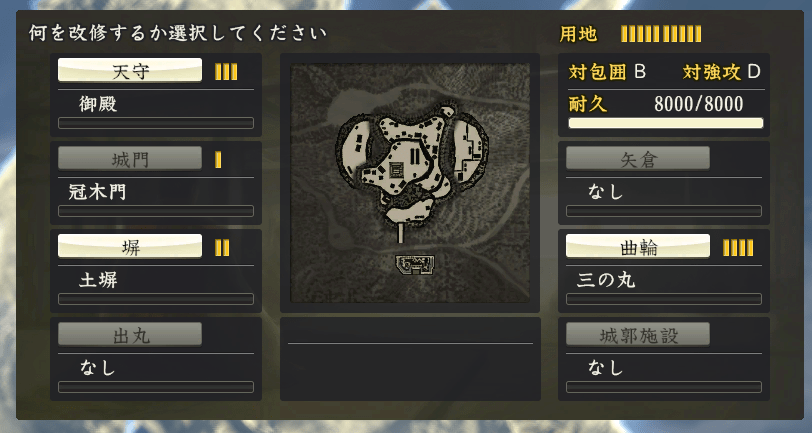Select the 矢倉 button

tap(637, 158)
